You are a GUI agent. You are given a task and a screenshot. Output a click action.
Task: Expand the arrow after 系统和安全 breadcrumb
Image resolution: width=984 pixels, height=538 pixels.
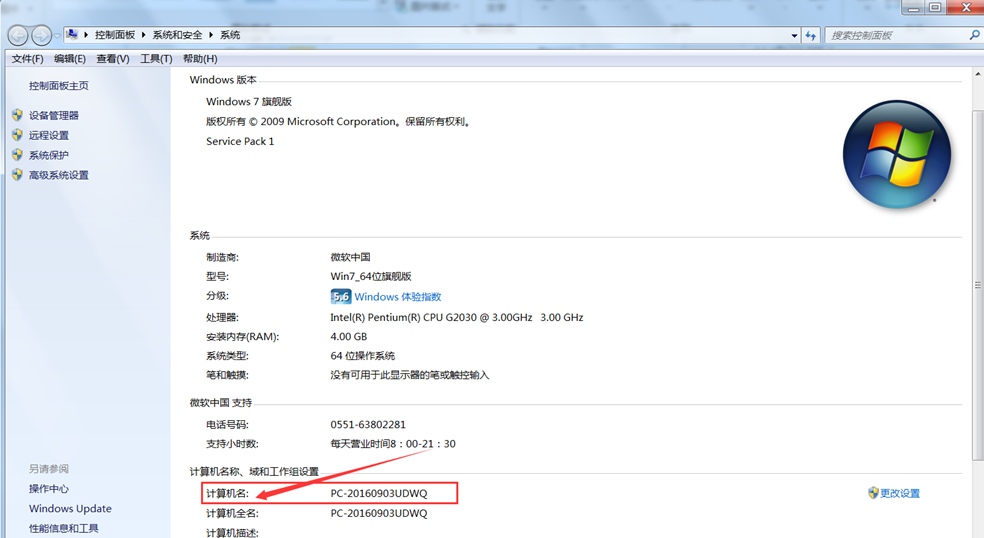(x=211, y=35)
